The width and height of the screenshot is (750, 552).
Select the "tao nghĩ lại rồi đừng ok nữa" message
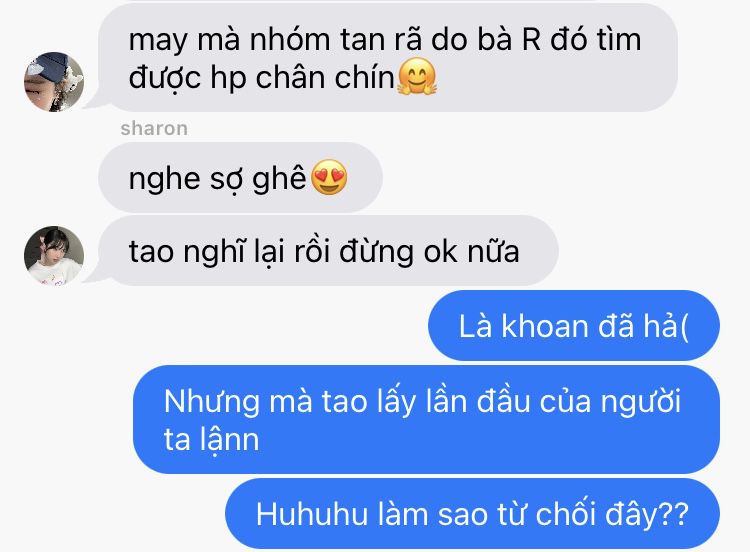(328, 251)
